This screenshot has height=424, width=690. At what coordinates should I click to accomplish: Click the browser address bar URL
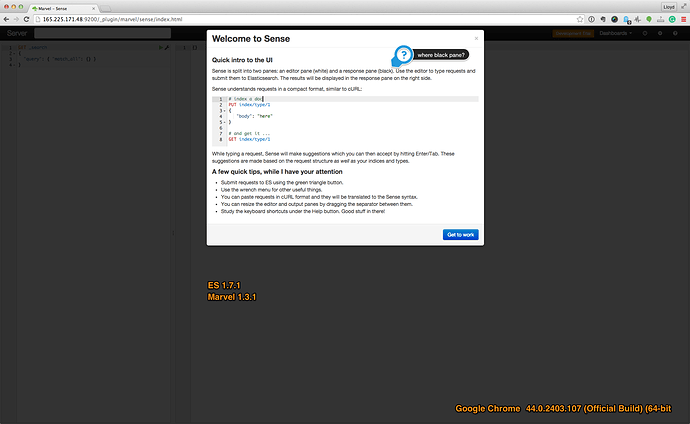(112, 19)
